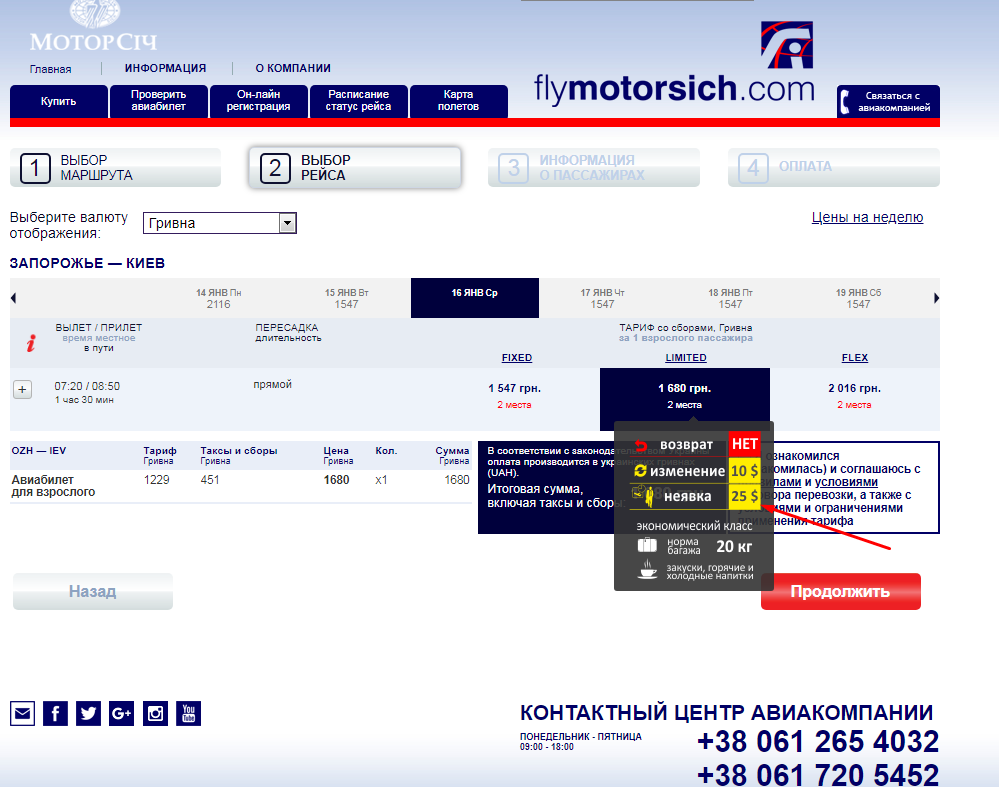Click the flymotorsich.com logo emblem
The width and height of the screenshot is (999, 787).
(x=787, y=45)
